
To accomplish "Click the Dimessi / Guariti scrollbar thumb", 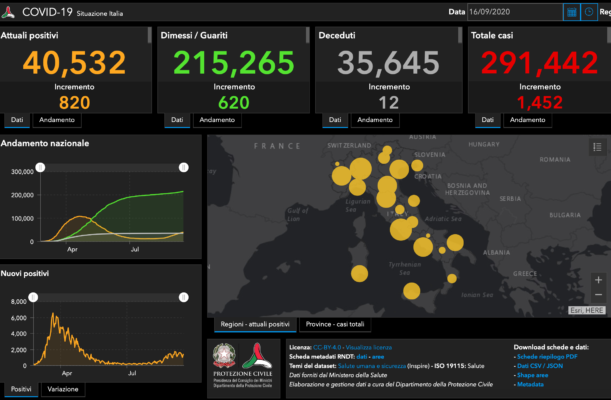I will pos(307,35).
